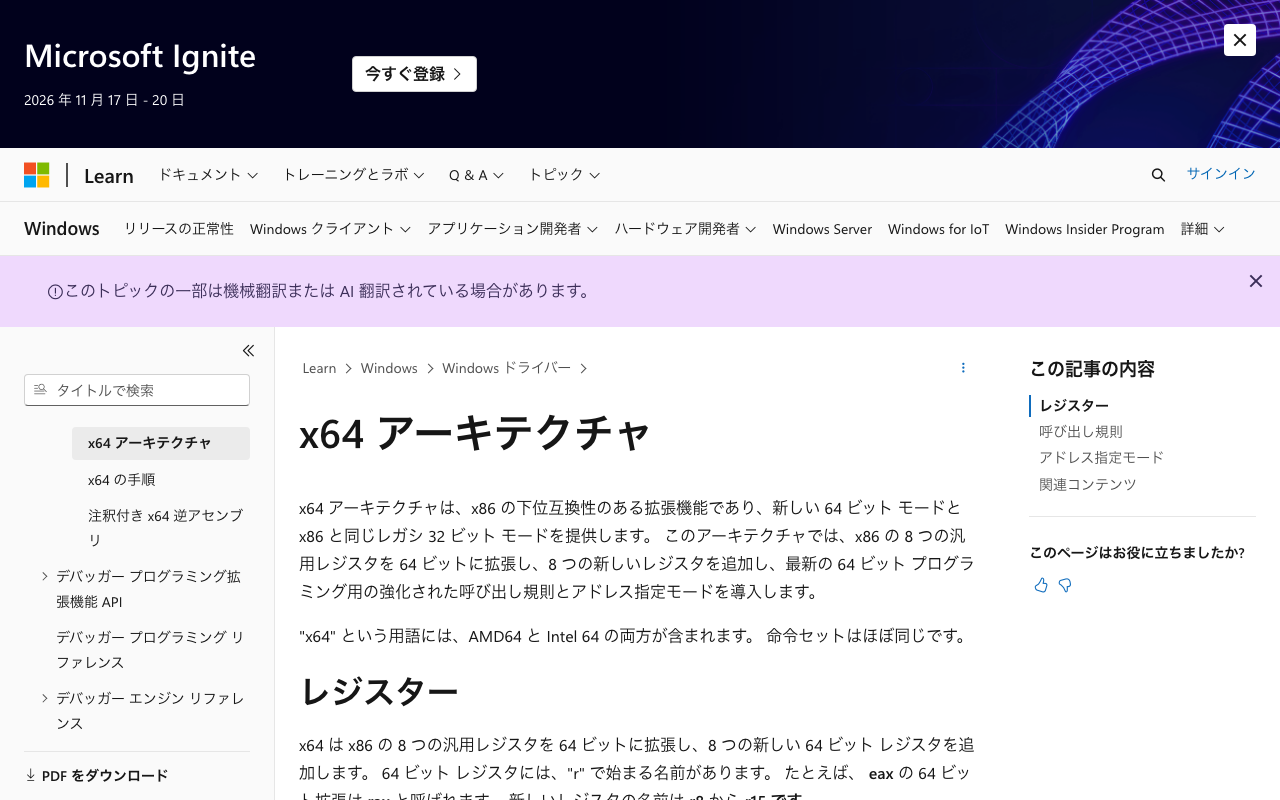Go to the Learn home link

[109, 176]
